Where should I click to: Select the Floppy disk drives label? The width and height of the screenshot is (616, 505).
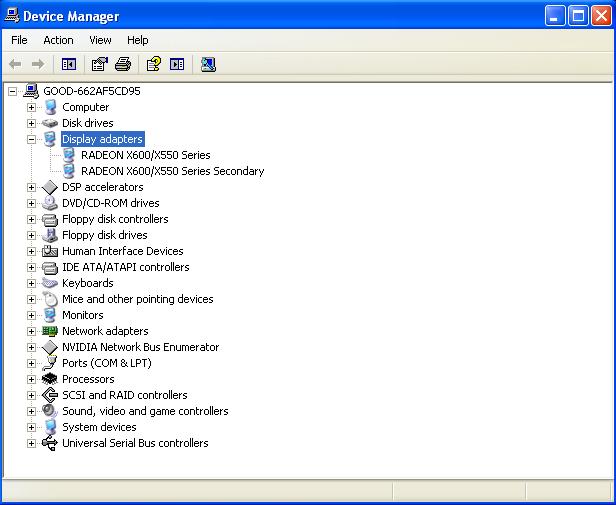(x=104, y=235)
